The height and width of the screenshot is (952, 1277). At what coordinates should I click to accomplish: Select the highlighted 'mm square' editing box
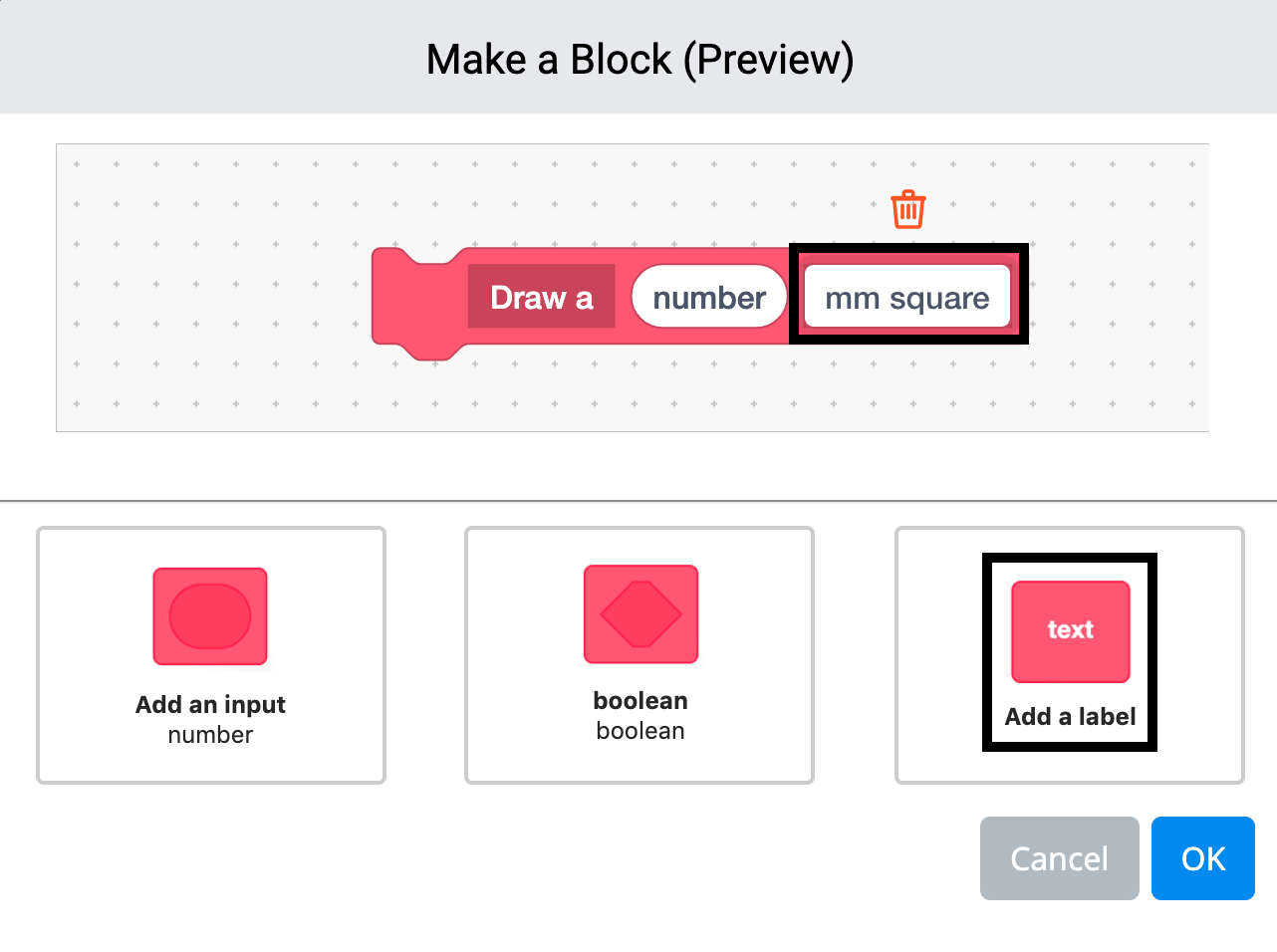pos(907,294)
